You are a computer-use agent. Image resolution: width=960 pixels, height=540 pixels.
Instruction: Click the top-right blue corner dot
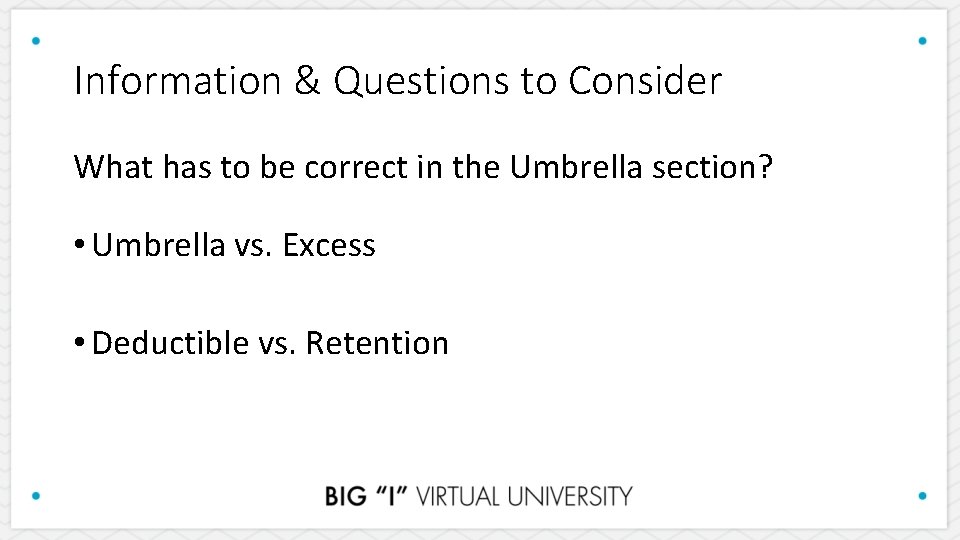pyautogui.click(x=922, y=41)
